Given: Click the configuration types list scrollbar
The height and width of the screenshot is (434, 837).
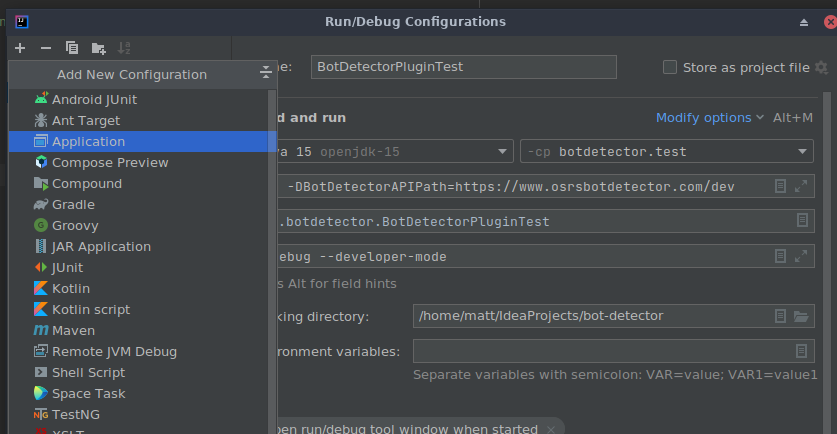Looking at the screenshot, I should pos(272,262).
